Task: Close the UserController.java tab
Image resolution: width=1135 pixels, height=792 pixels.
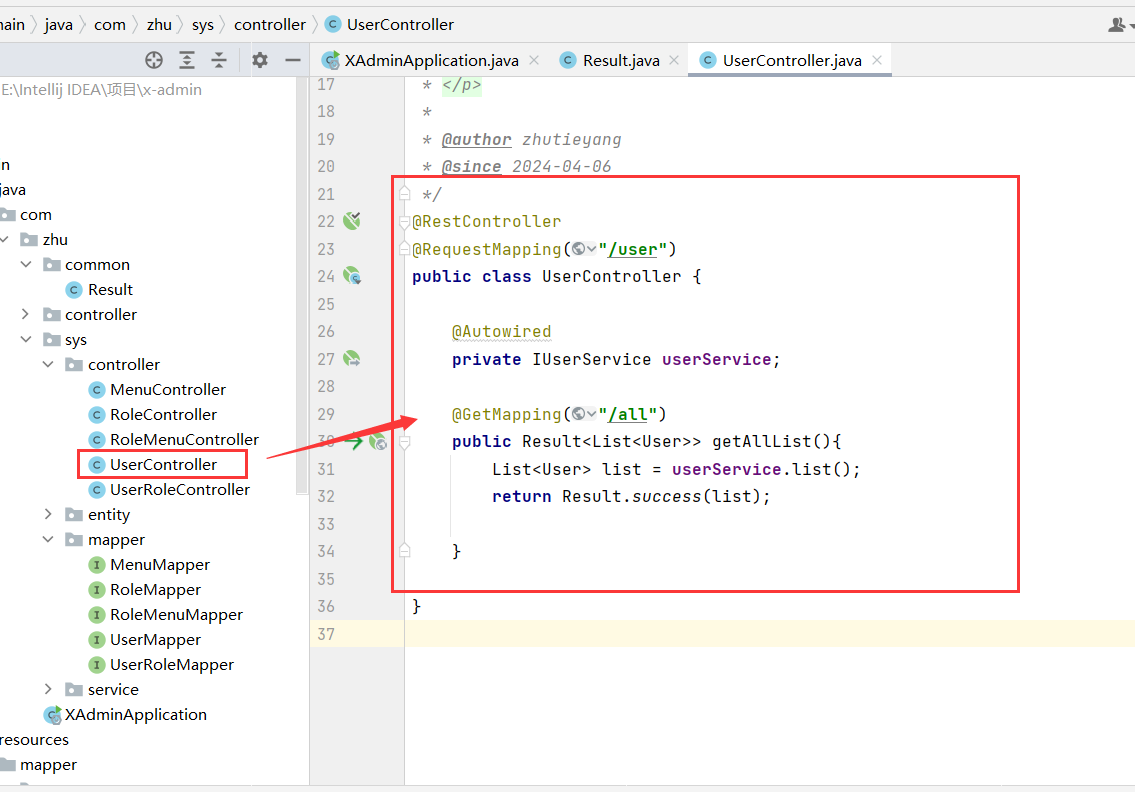Action: (877, 60)
